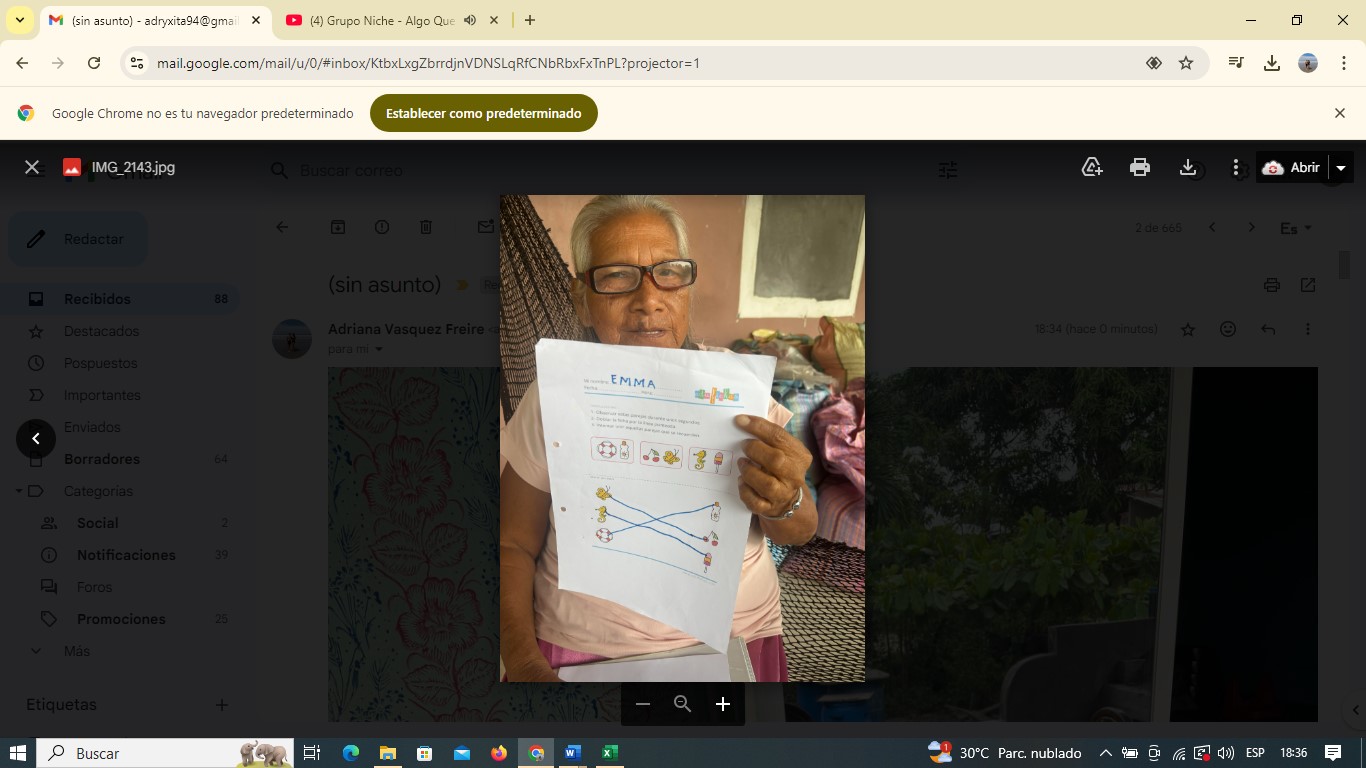The image size is (1366, 768).
Task: Zoom in with the plus icon
Action: pos(723,704)
